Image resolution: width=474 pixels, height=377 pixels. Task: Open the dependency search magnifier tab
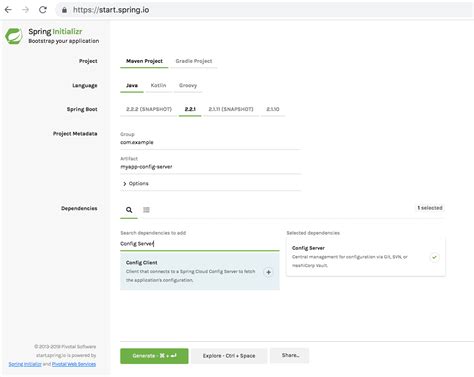click(129, 210)
